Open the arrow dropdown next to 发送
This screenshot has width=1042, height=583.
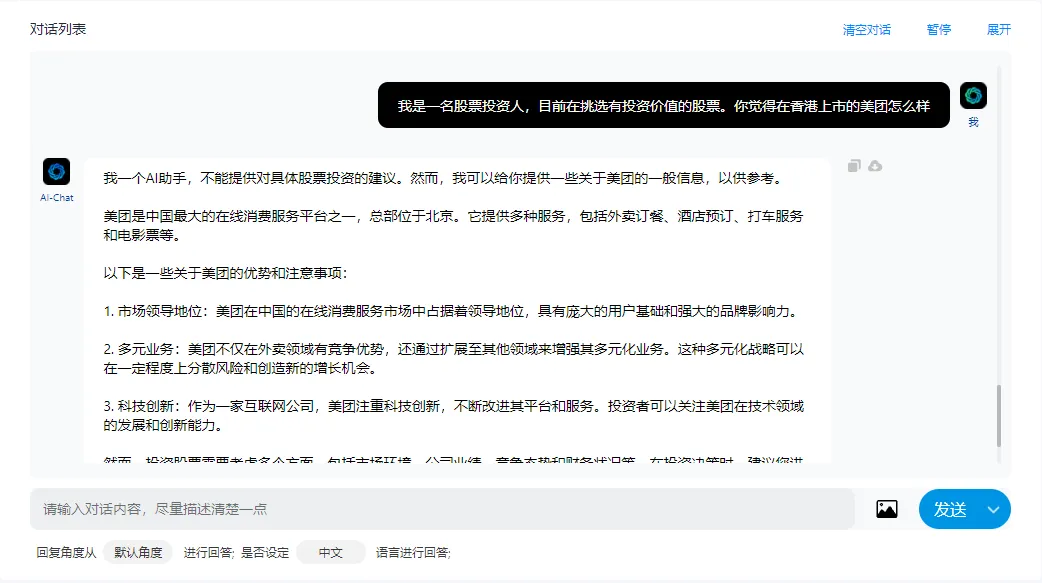pos(993,509)
